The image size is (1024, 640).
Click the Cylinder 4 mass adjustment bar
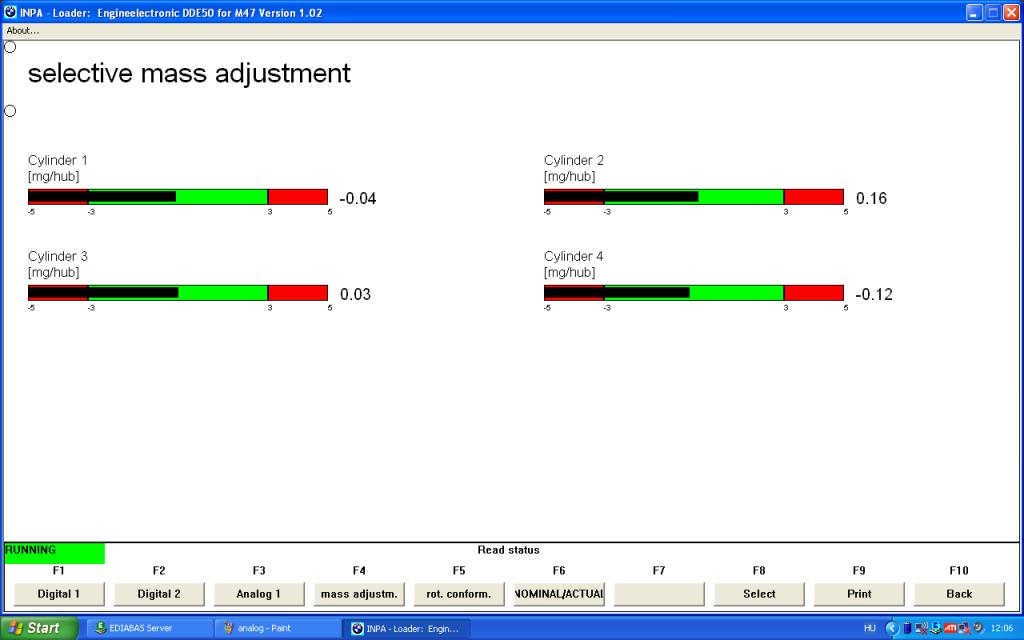tap(694, 293)
